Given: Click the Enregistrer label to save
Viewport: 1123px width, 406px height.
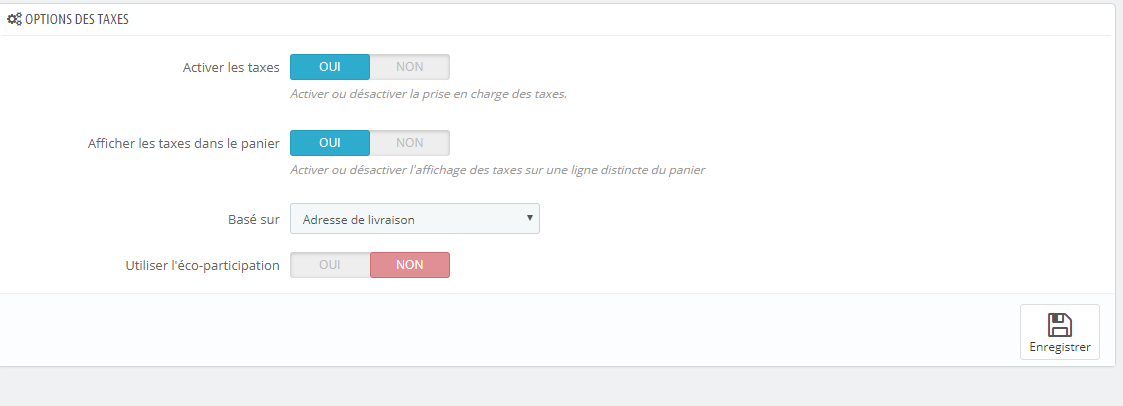Looking at the screenshot, I should tap(1059, 347).
